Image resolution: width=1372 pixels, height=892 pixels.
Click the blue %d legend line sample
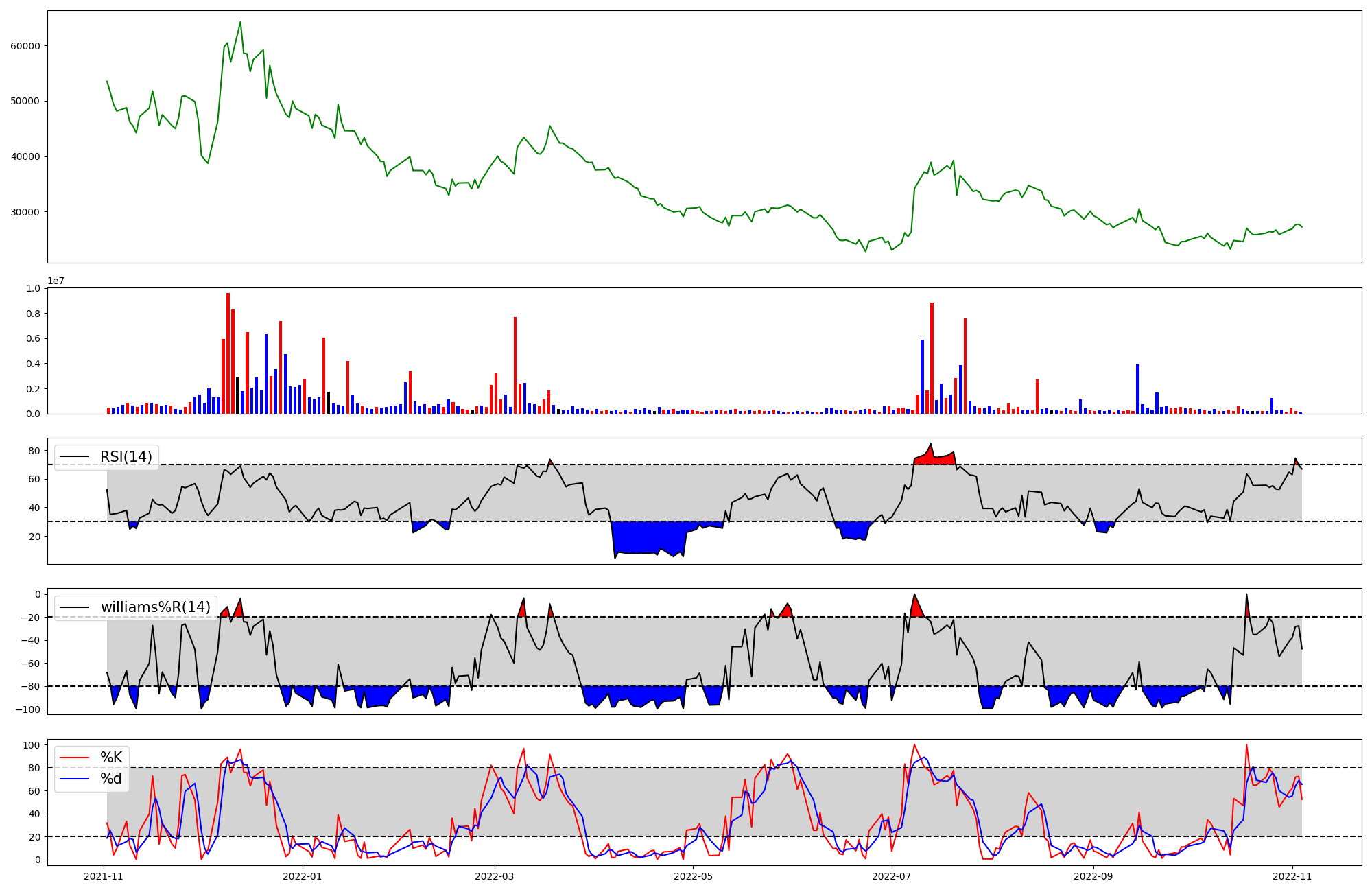click(75, 779)
